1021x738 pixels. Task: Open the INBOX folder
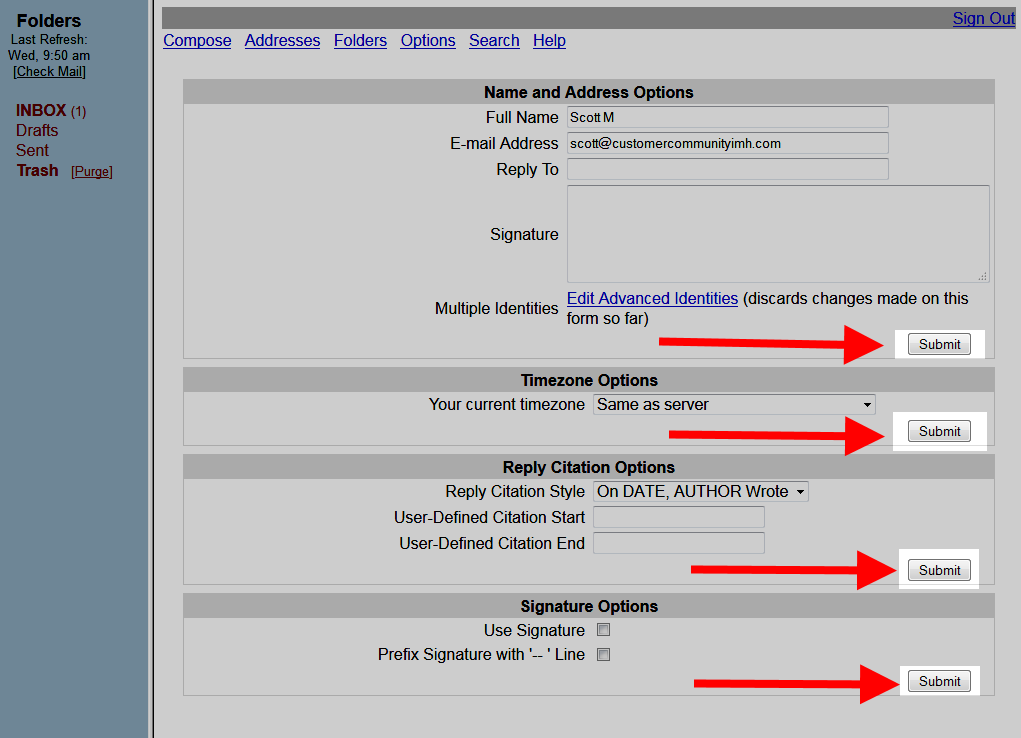pos(41,110)
